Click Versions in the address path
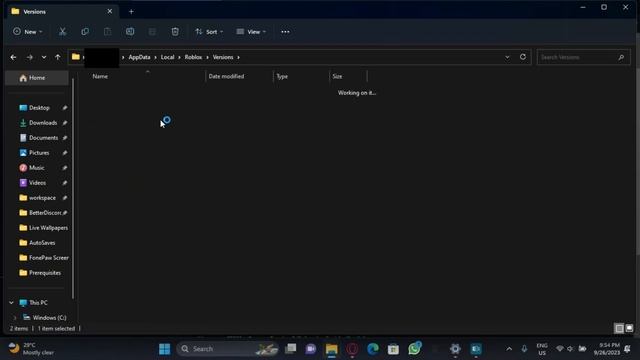Viewport: 640px width, 360px height. click(223, 57)
